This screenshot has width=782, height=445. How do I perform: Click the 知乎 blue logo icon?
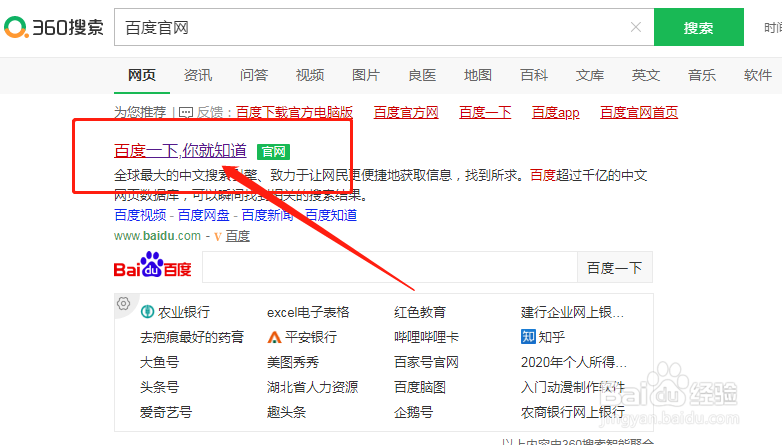pos(528,337)
